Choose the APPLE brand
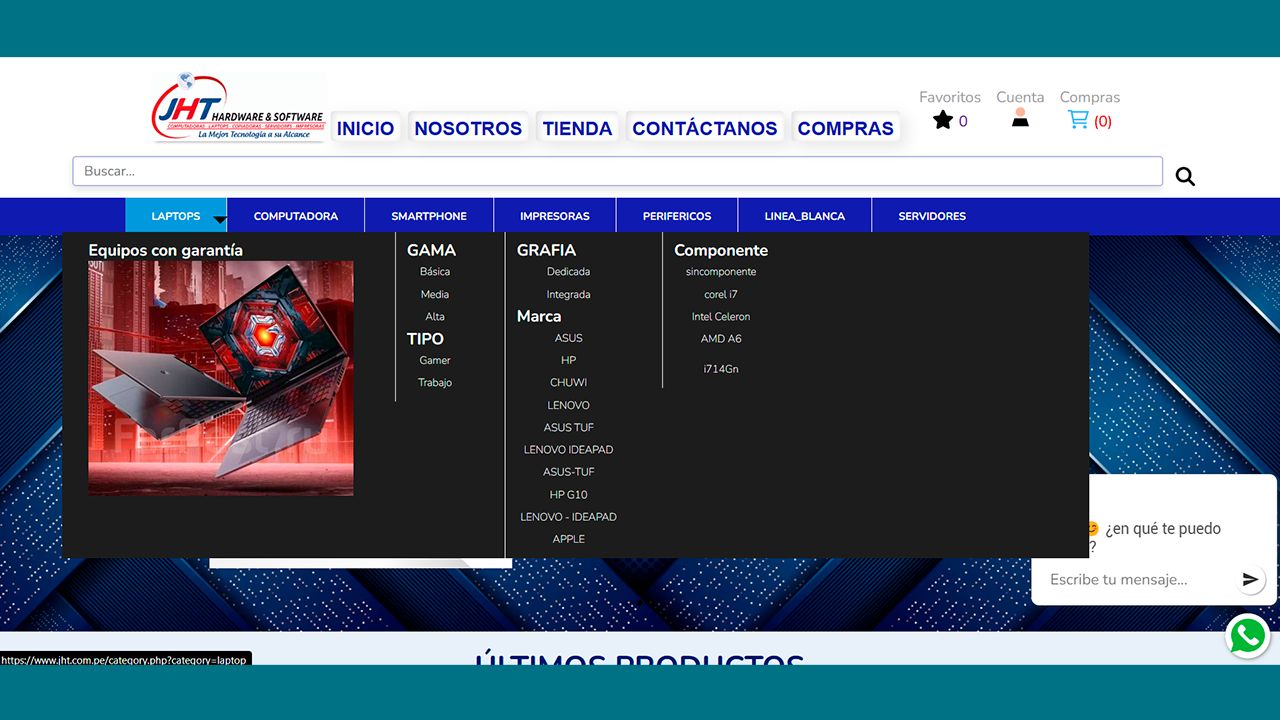 click(569, 539)
